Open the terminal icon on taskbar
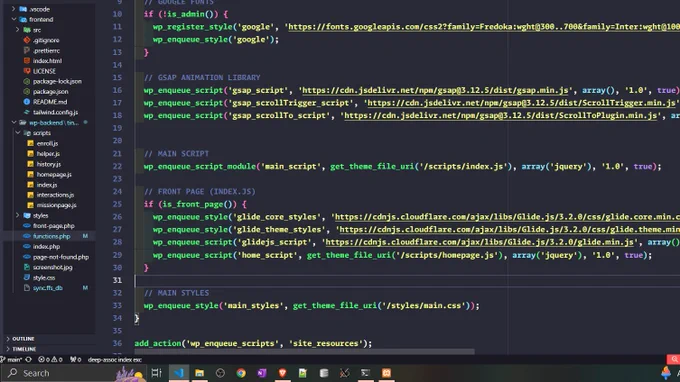 click(x=366, y=373)
